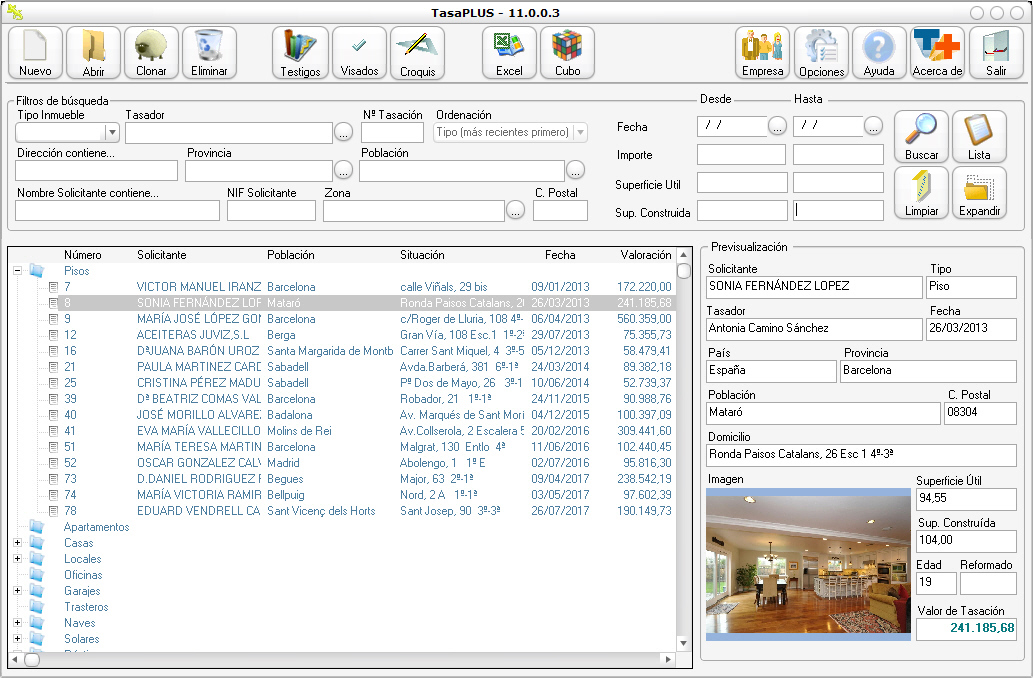
Task: Click the Buscar search button
Action: click(x=921, y=137)
